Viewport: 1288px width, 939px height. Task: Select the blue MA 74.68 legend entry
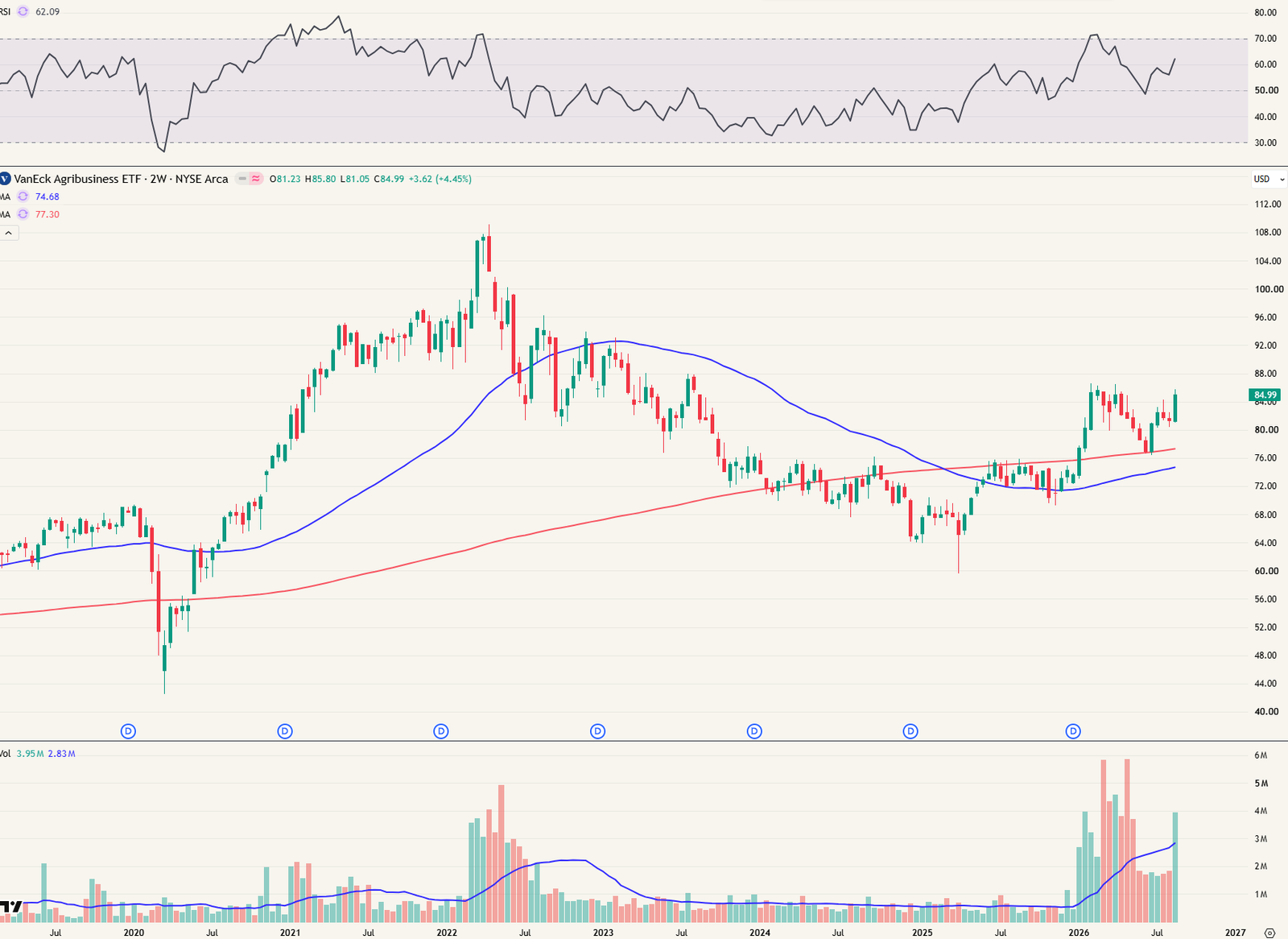pos(30,196)
